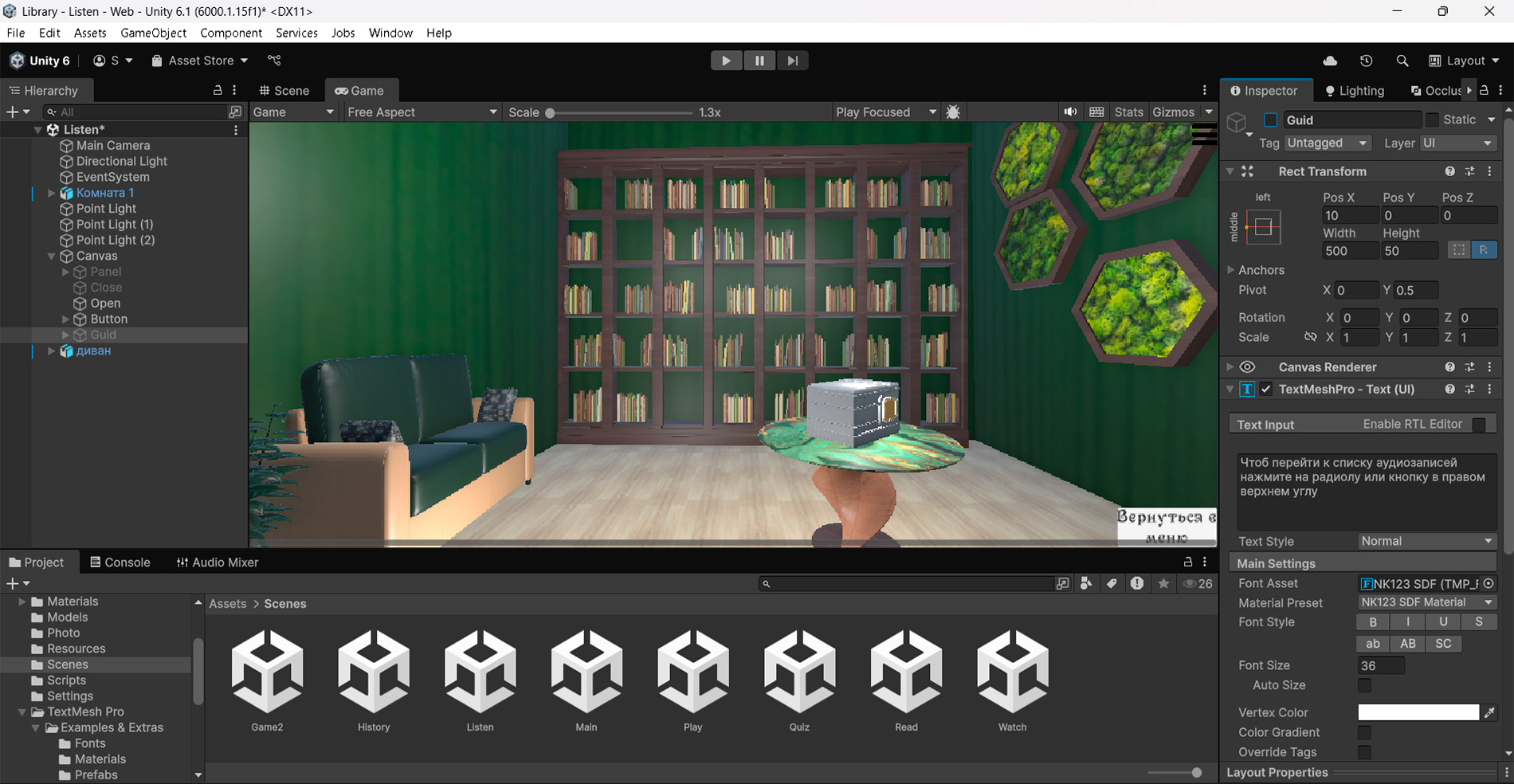Image resolution: width=1514 pixels, height=784 pixels.
Task: Click the Pause button in the toolbar
Action: coord(759,61)
